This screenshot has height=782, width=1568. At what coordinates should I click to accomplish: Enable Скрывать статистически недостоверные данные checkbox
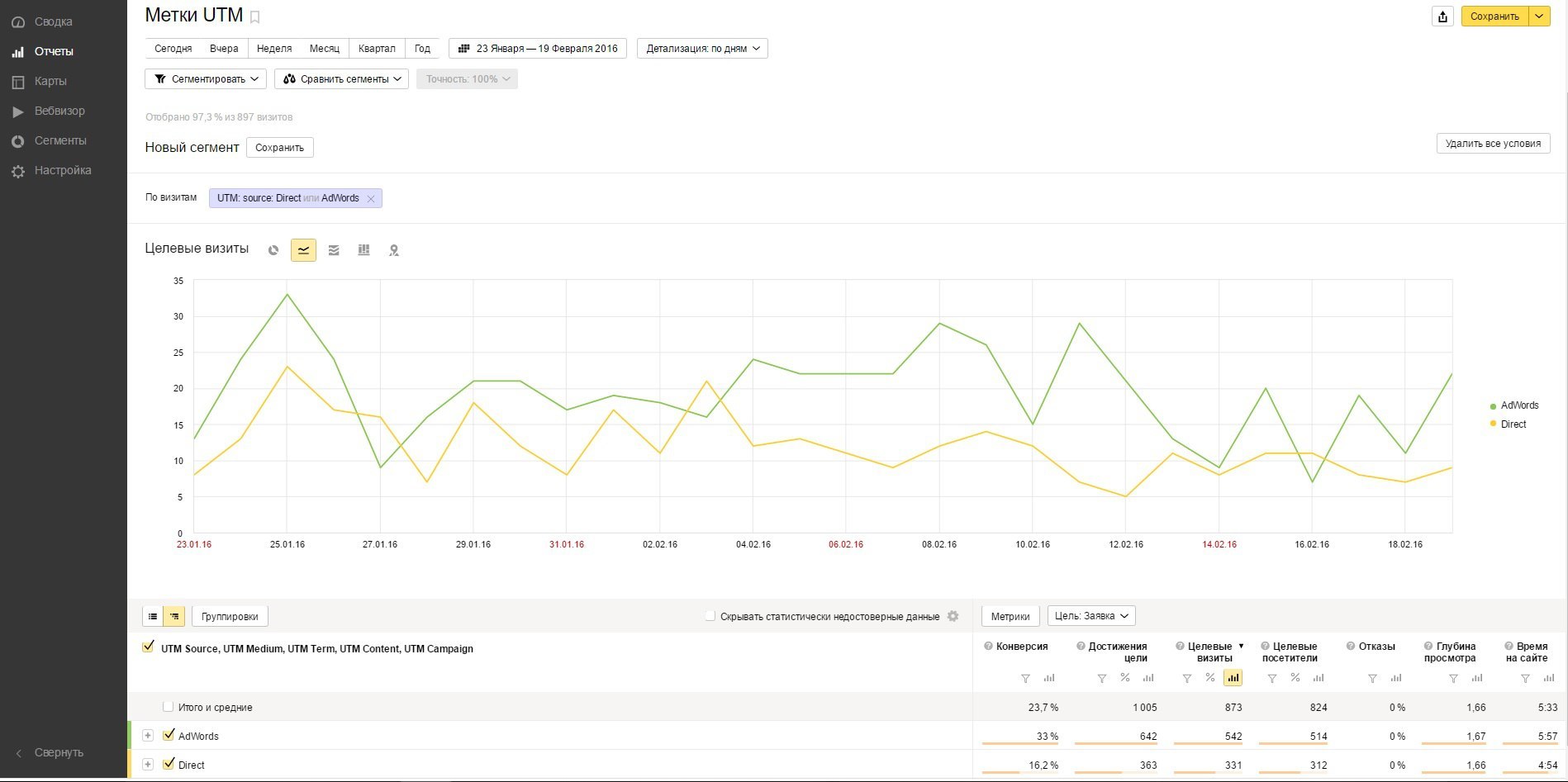pos(710,616)
